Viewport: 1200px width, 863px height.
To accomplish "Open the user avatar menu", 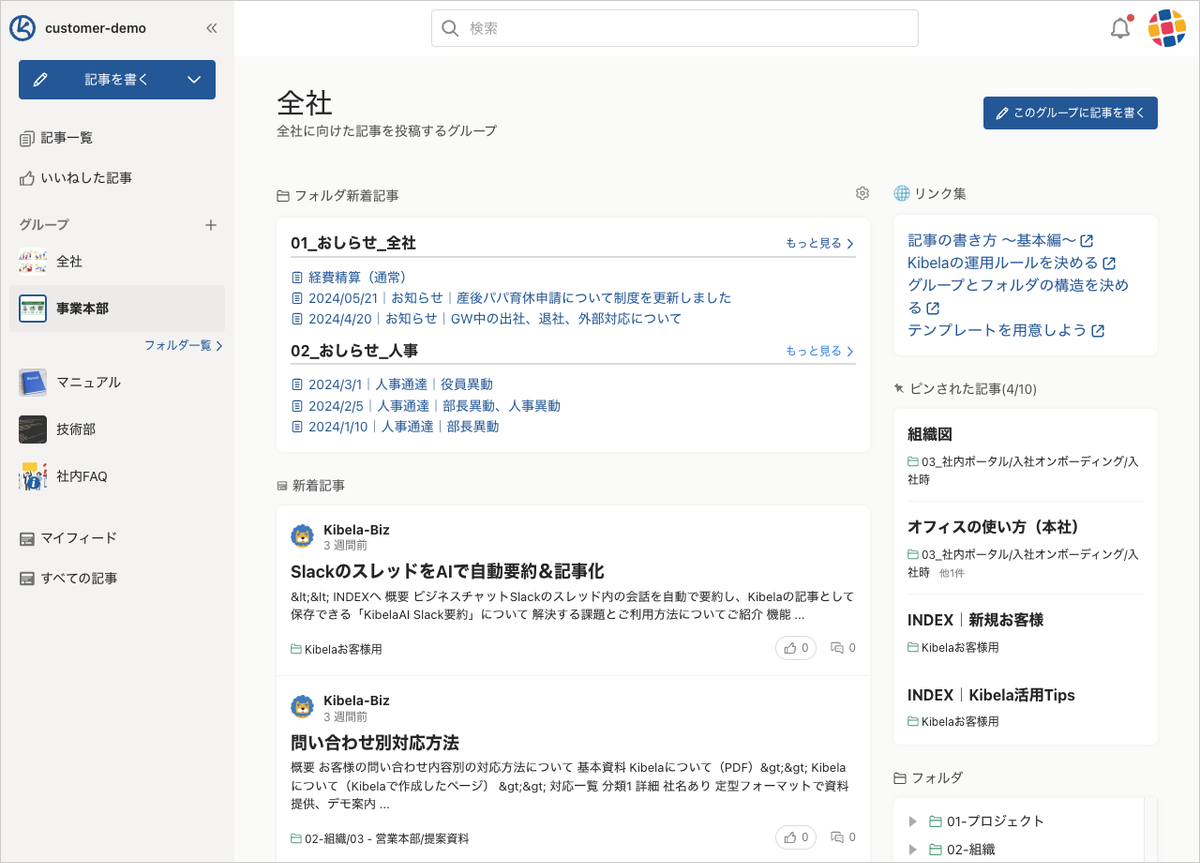I will point(1166,29).
